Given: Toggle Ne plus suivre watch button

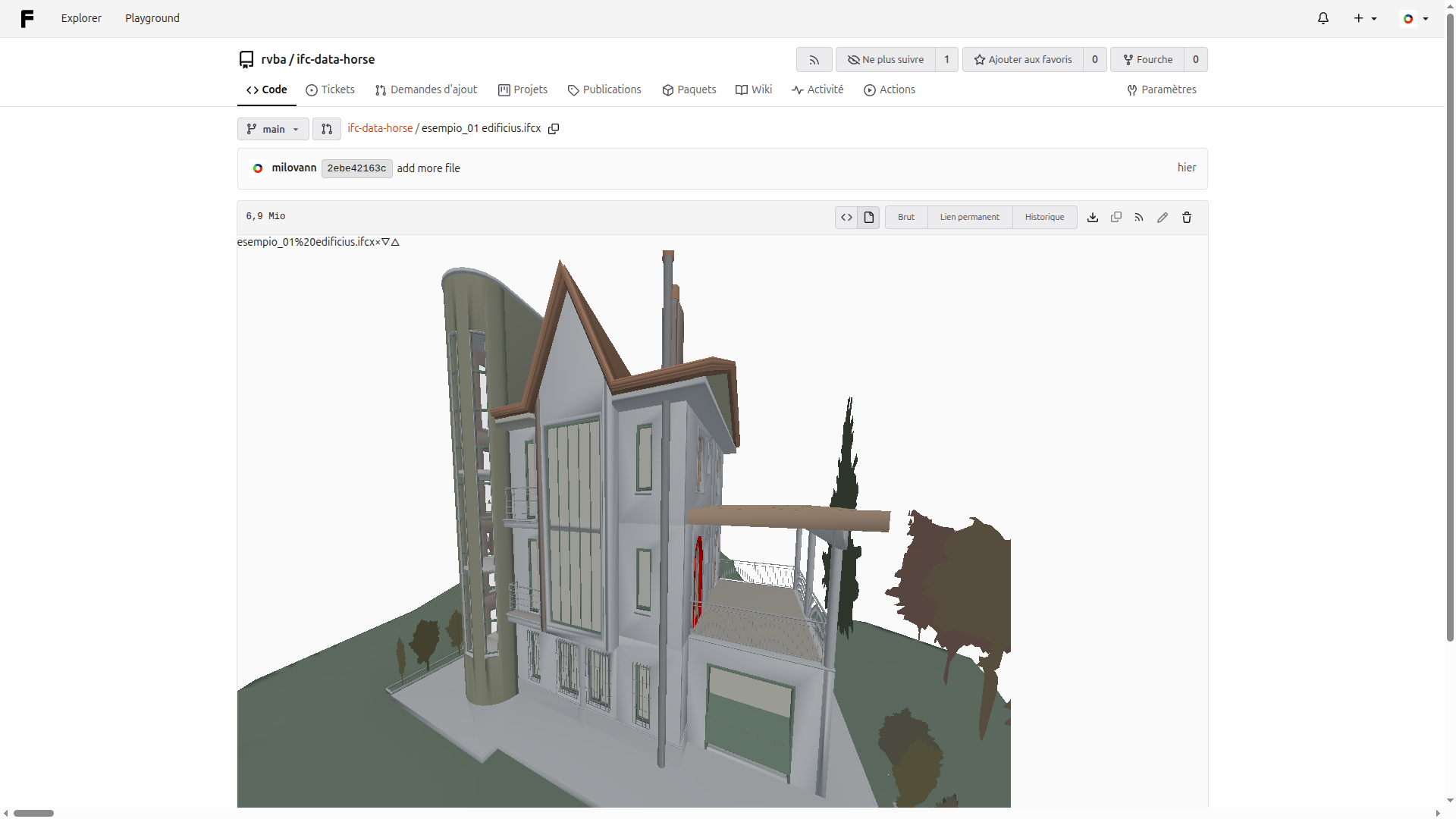Looking at the screenshot, I should click(886, 60).
